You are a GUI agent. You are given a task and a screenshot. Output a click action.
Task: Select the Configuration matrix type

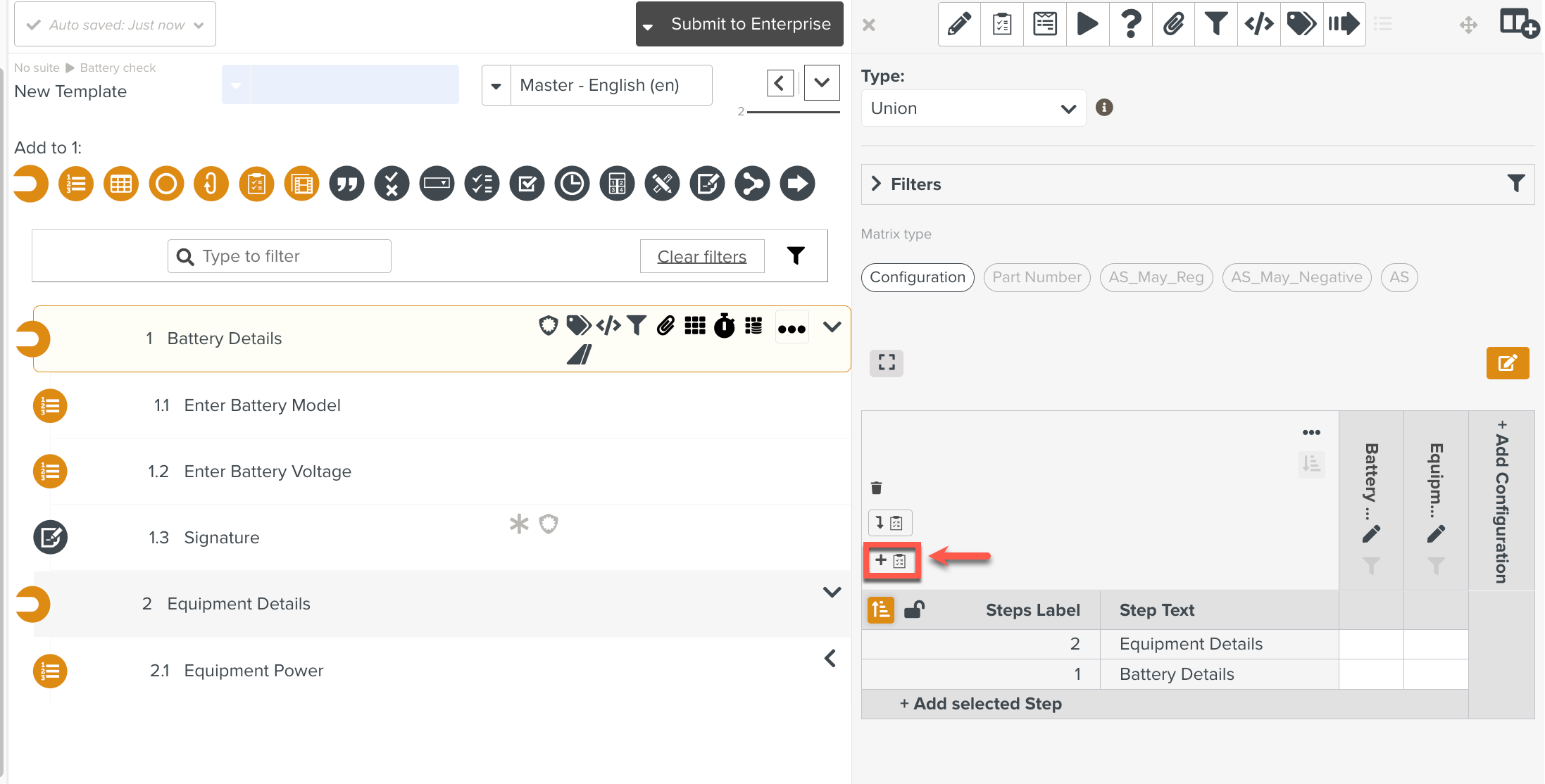[917, 277]
